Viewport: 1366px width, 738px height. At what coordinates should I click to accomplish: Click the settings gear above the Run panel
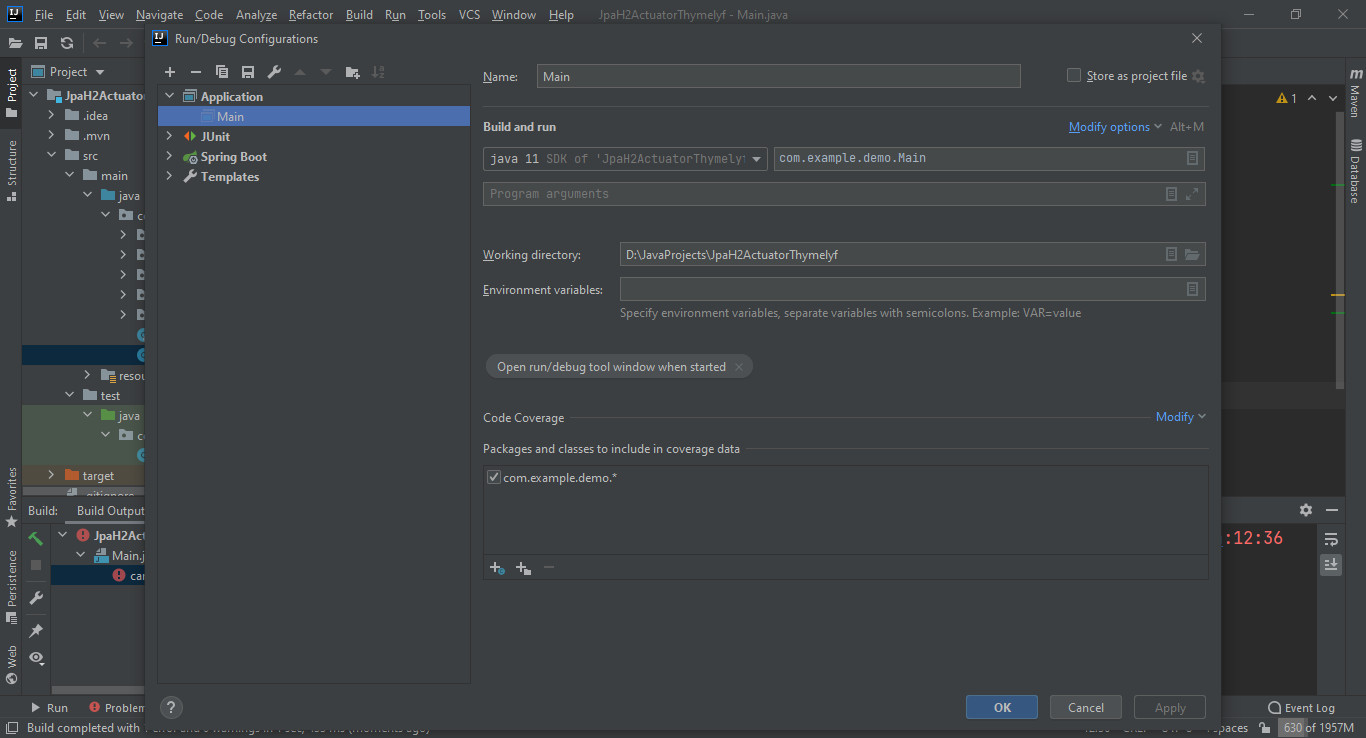(x=1306, y=510)
